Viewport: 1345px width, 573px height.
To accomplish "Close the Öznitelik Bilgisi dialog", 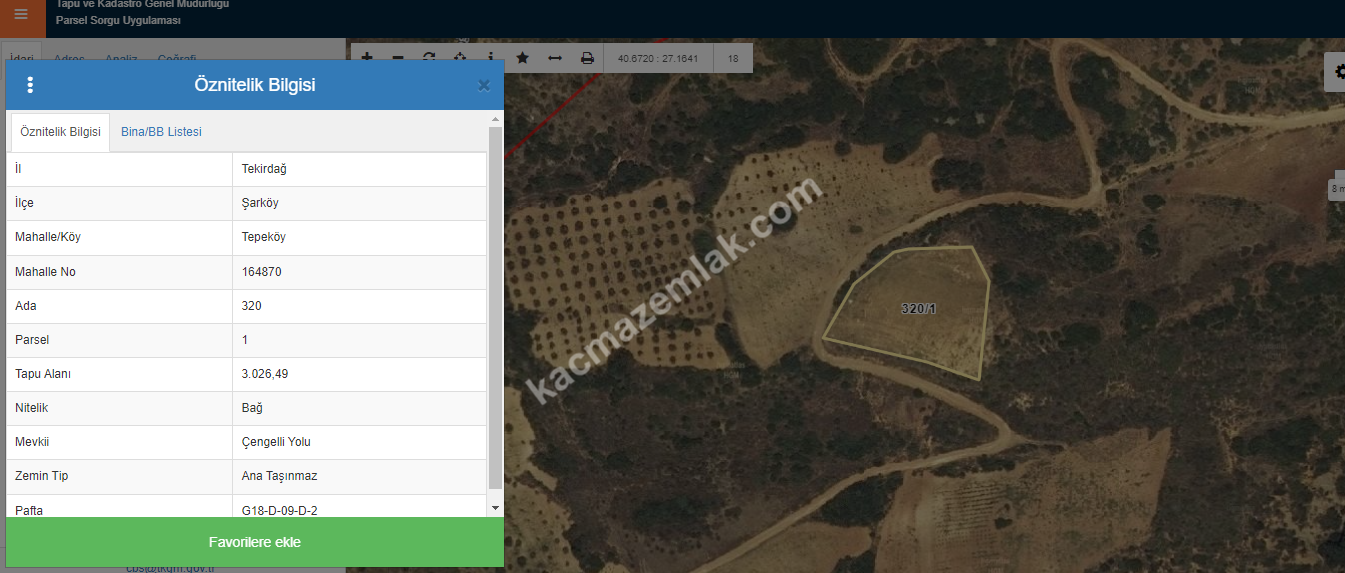I will coord(484,86).
